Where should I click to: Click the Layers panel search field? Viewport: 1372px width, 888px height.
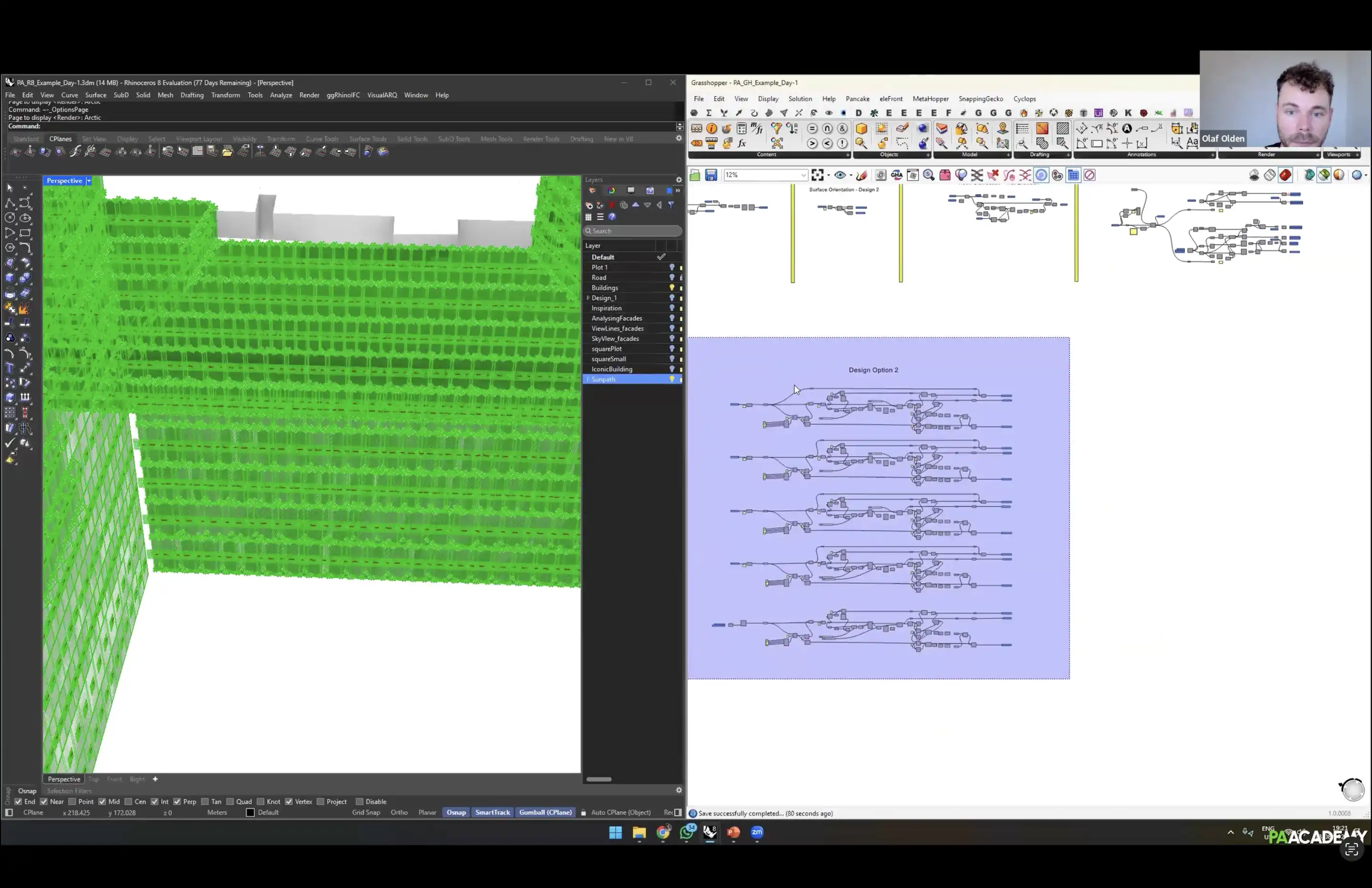pyautogui.click(x=632, y=231)
